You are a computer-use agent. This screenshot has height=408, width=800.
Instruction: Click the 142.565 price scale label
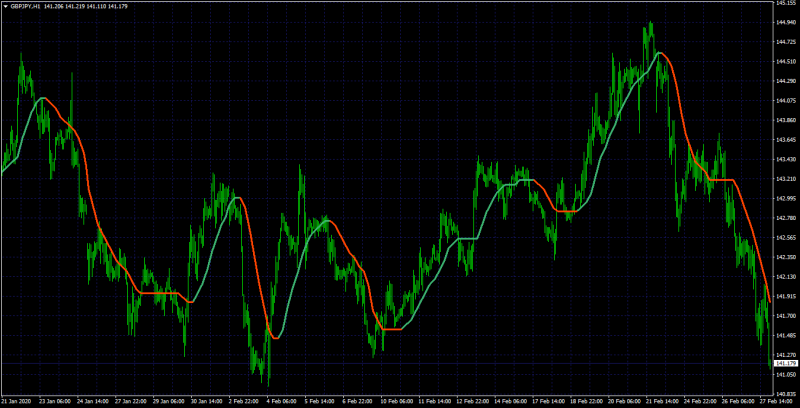point(786,238)
